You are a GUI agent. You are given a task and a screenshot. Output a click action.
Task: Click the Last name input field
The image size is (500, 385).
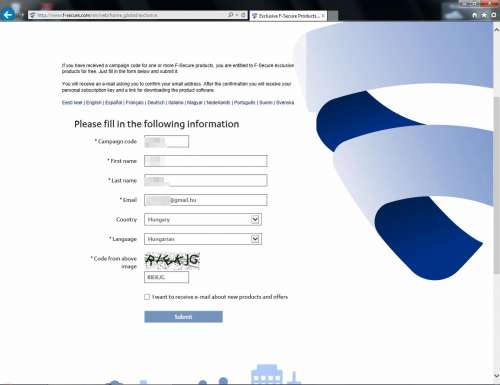206,180
